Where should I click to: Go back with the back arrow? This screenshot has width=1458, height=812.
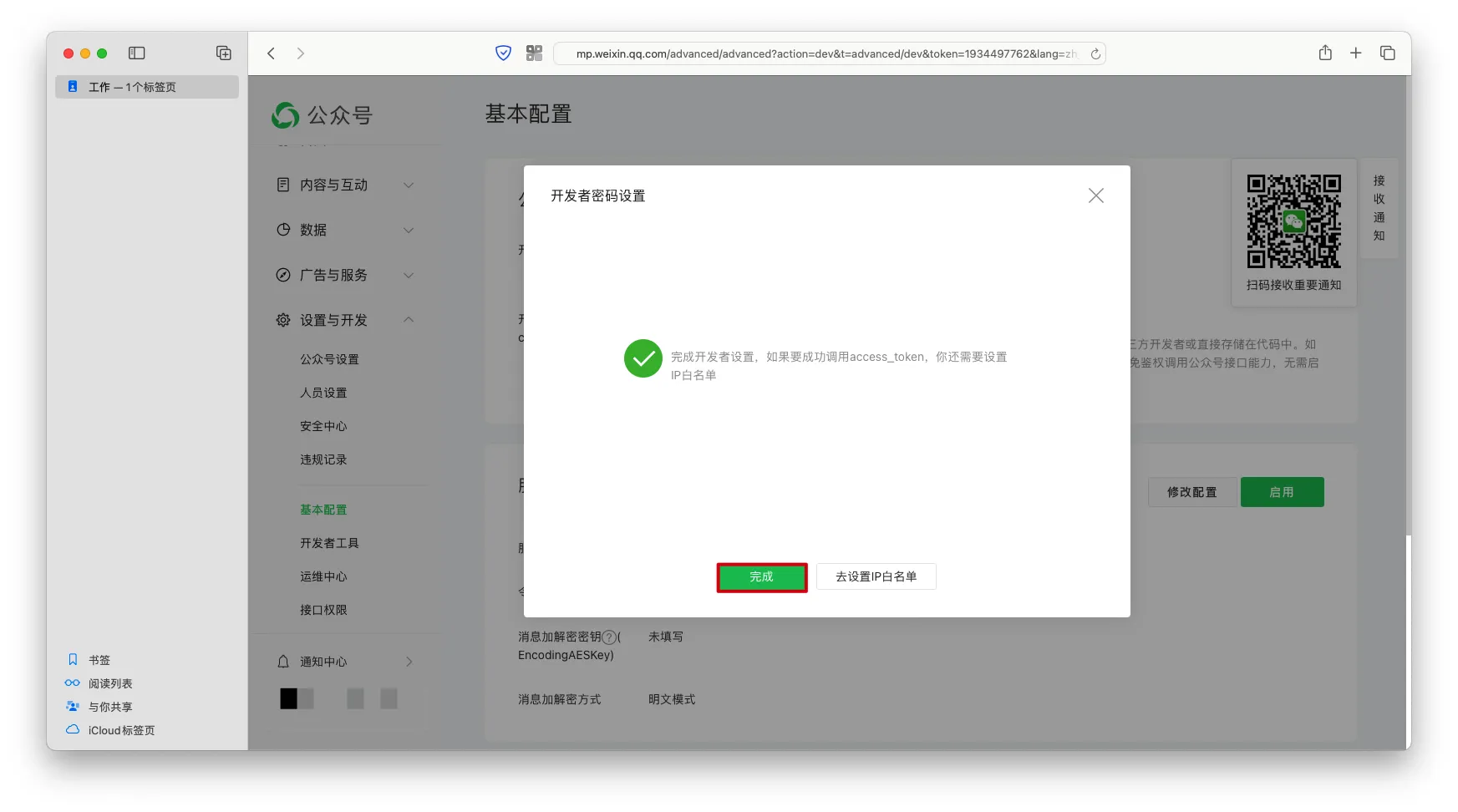[272, 53]
